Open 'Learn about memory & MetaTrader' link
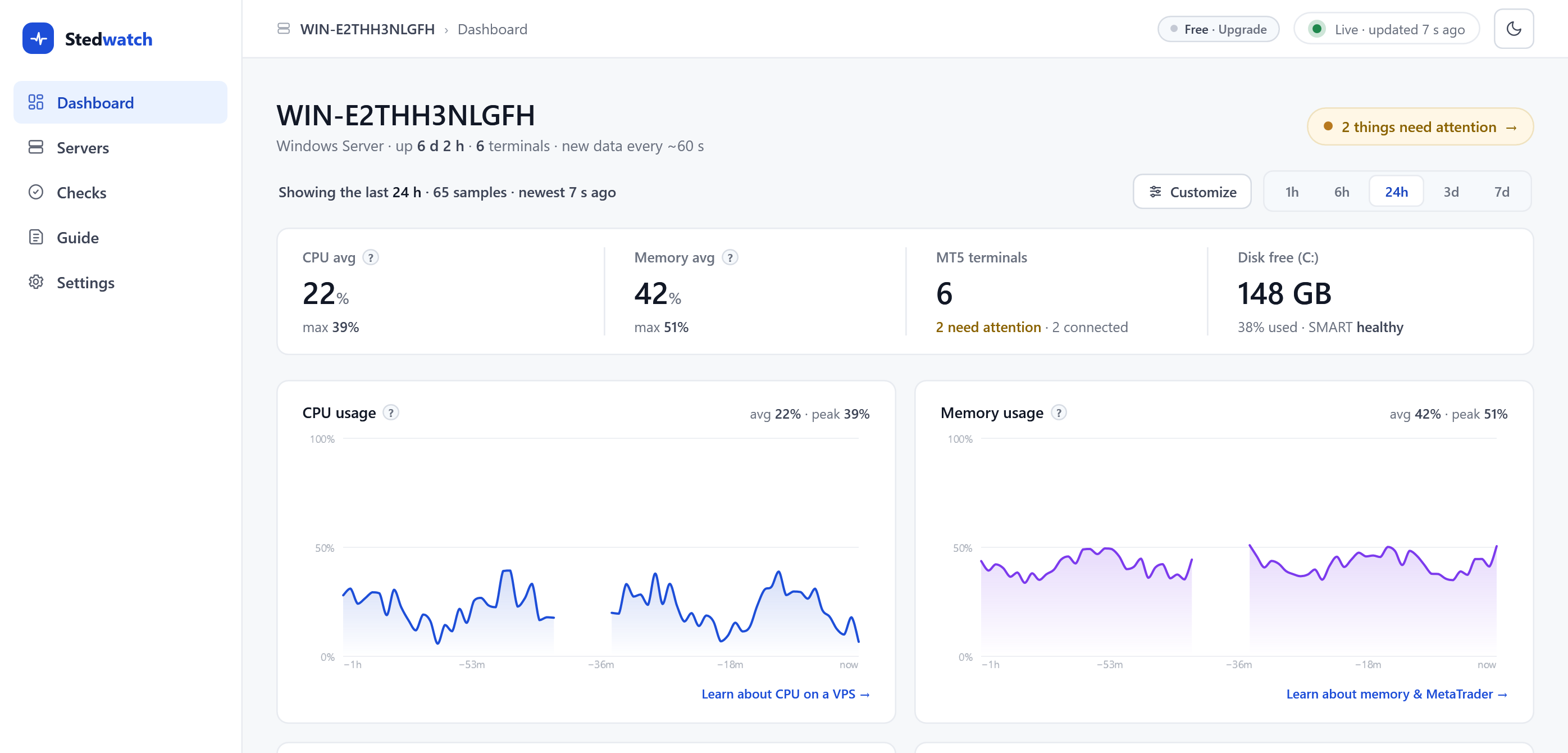Screen dimensions: 1568x753 click(x=1396, y=694)
